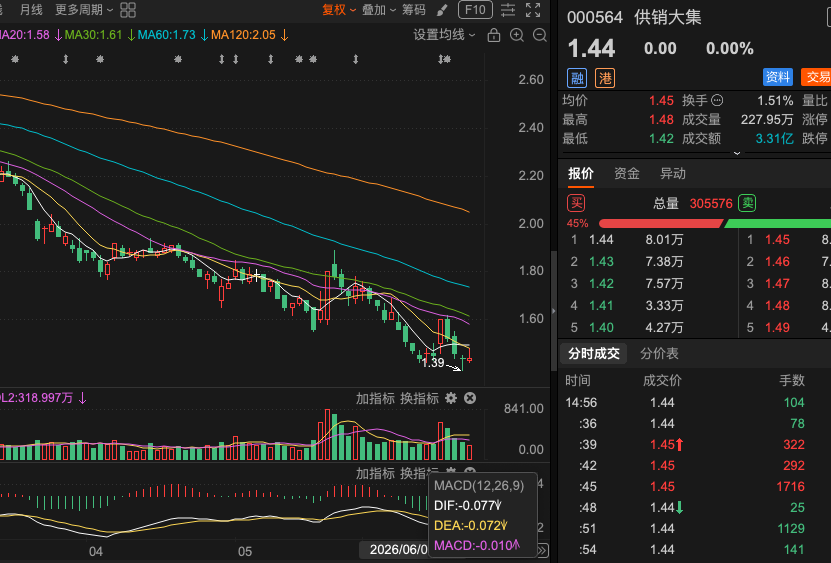831x563 pixels.
Task: Click the MA60:1.73 indicator label
Action: click(172, 36)
